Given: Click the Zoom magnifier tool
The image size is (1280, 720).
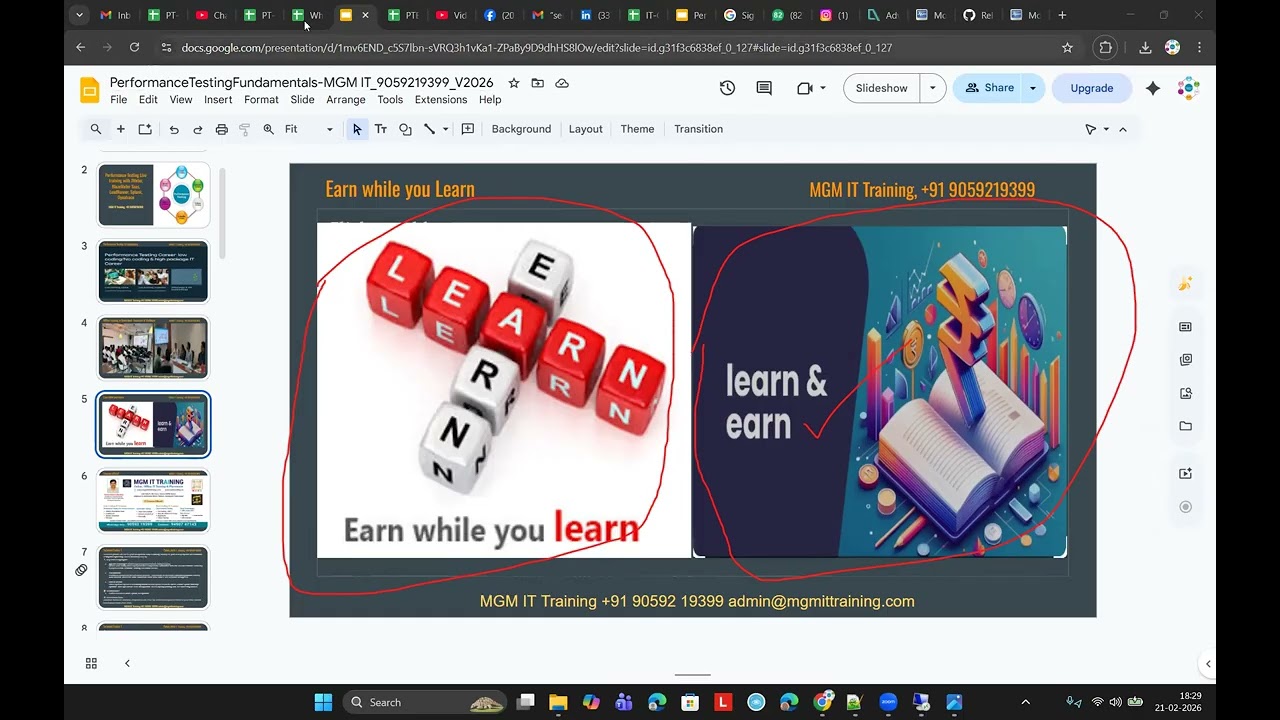Looking at the screenshot, I should tap(269, 129).
